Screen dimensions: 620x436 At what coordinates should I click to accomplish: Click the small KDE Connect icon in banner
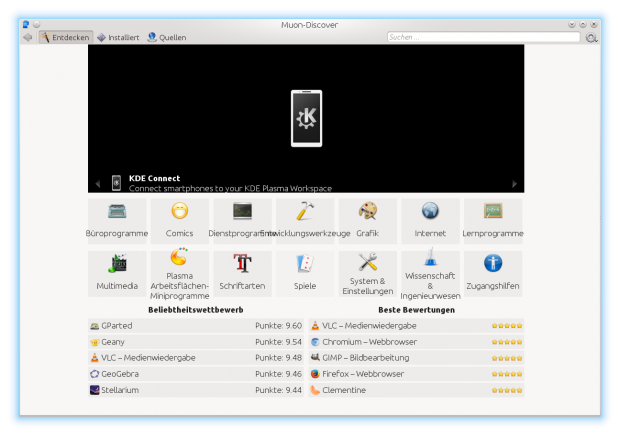tap(116, 183)
